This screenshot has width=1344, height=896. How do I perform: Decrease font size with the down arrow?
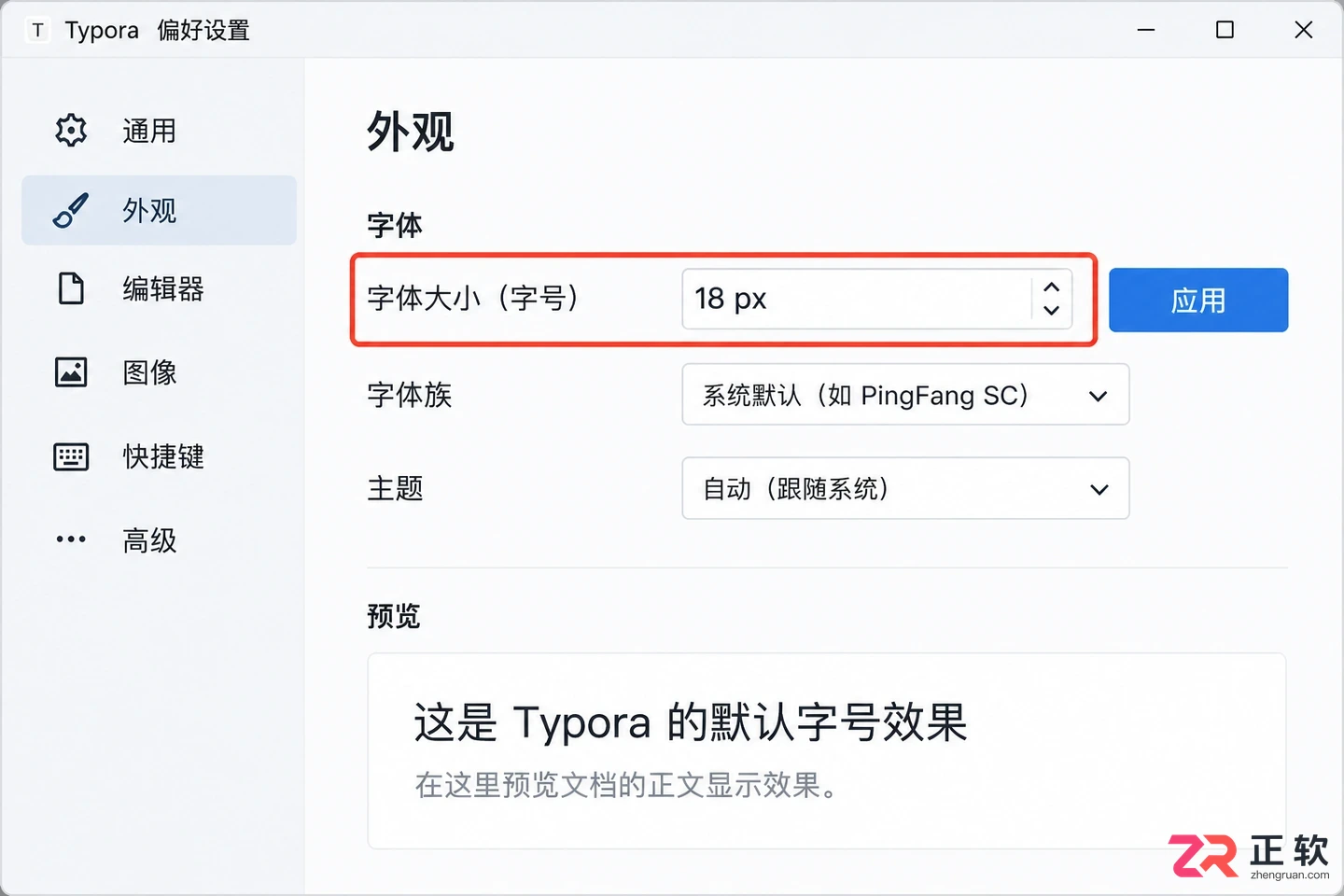pos(1052,311)
